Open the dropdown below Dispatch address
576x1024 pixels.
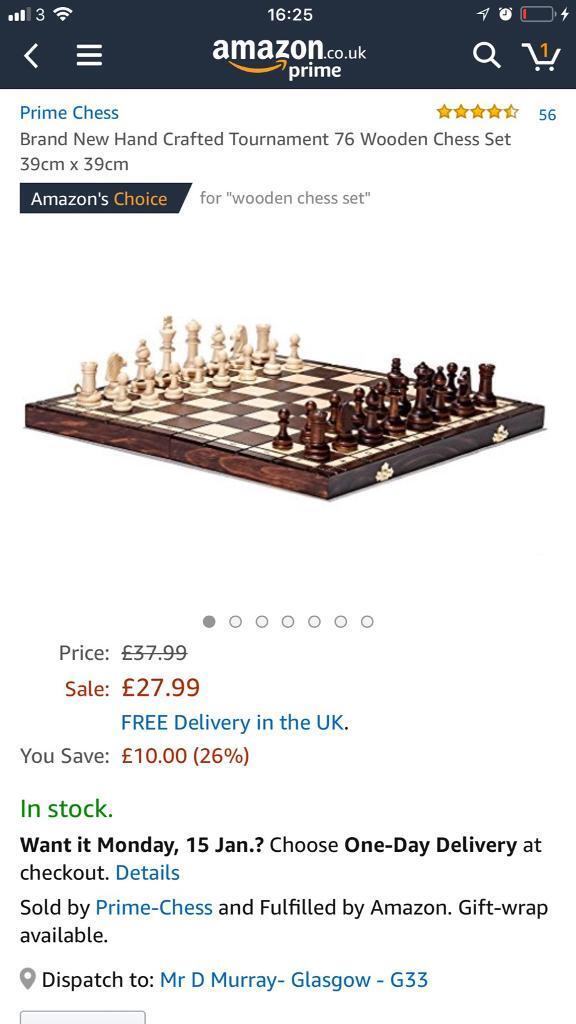click(83, 1017)
